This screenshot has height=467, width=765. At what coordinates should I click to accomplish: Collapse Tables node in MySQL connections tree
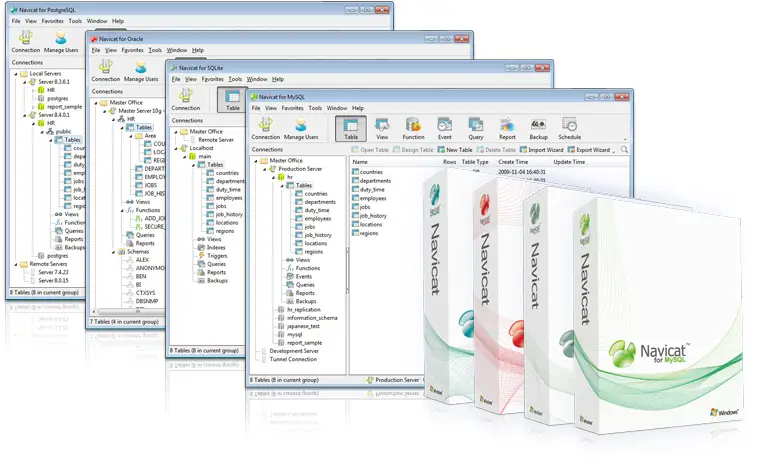282,185
